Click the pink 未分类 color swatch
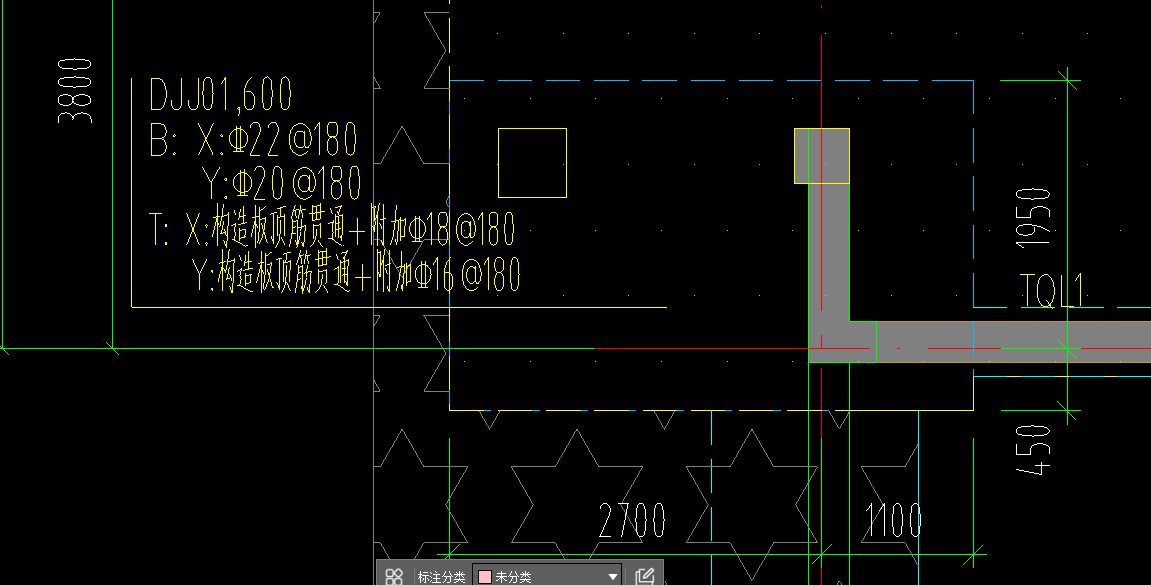This screenshot has width=1151, height=585. click(484, 577)
